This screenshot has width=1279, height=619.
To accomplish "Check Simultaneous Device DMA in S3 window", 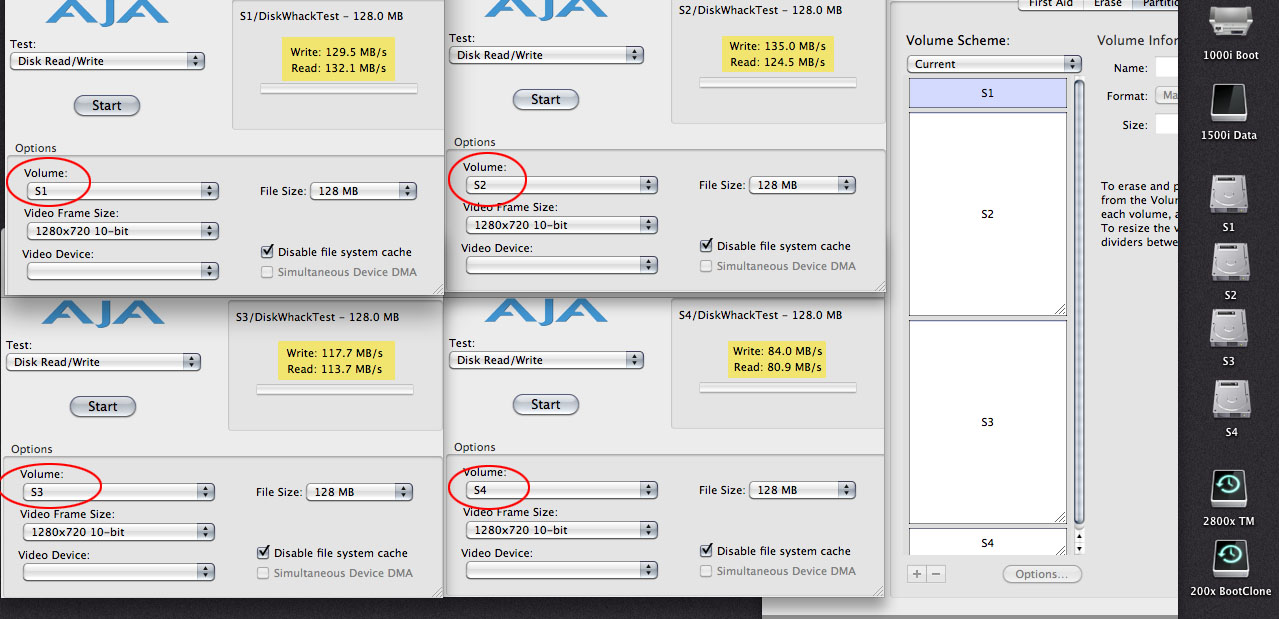I will [x=264, y=573].
